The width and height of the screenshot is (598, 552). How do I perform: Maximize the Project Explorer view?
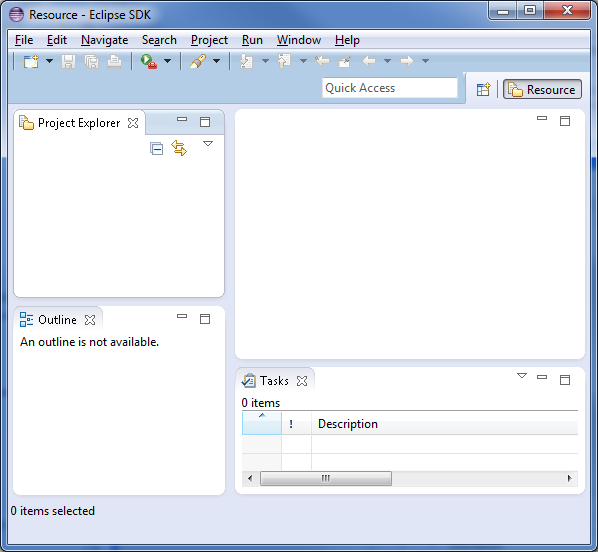(205, 122)
